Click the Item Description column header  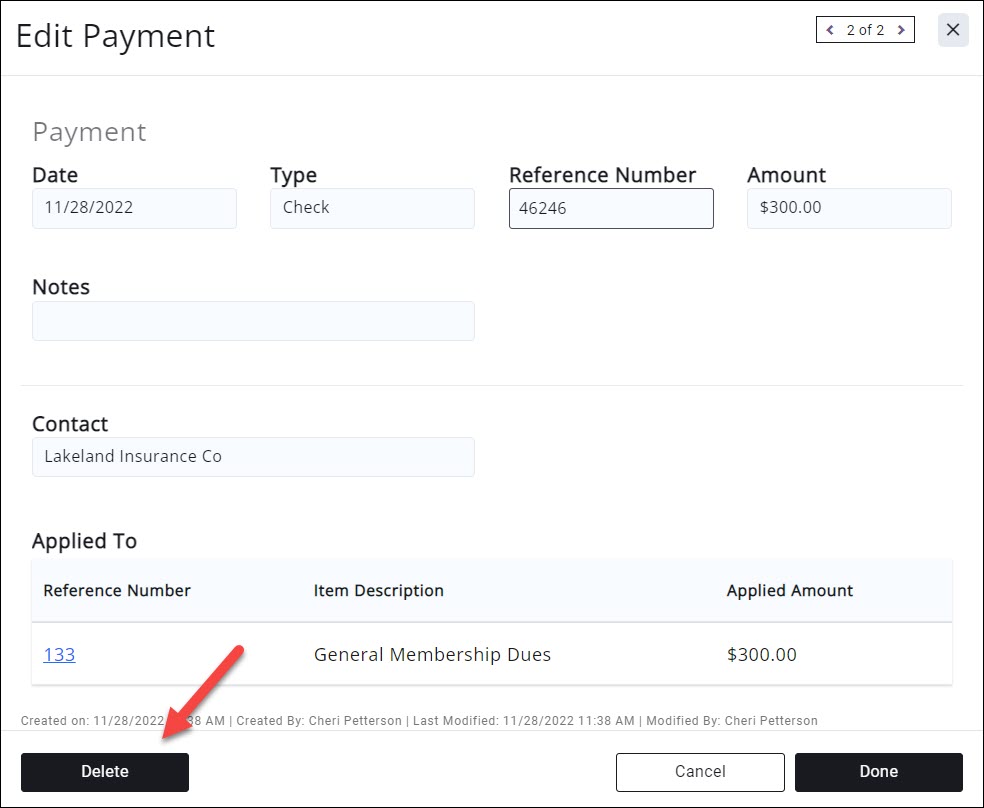click(x=379, y=591)
